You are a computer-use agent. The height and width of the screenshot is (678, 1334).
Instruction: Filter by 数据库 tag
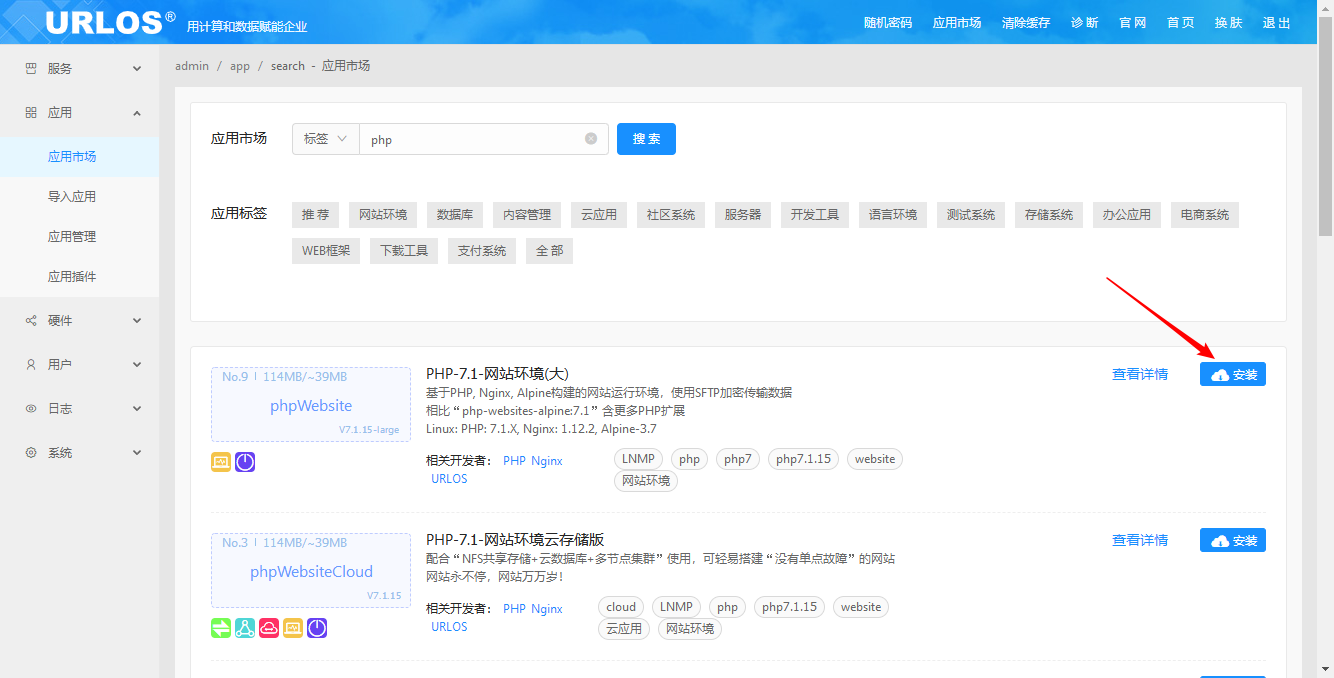455,215
